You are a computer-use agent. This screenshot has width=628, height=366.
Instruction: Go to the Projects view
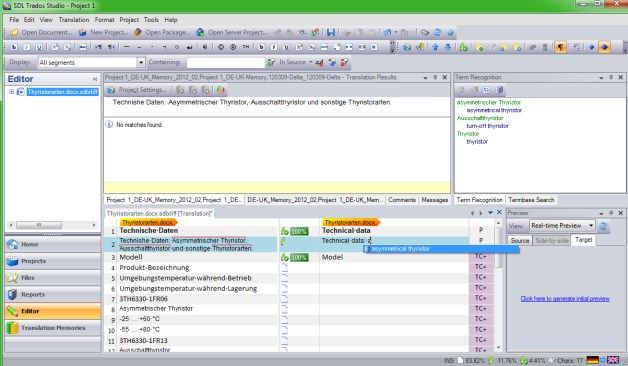pyautogui.click(x=52, y=261)
